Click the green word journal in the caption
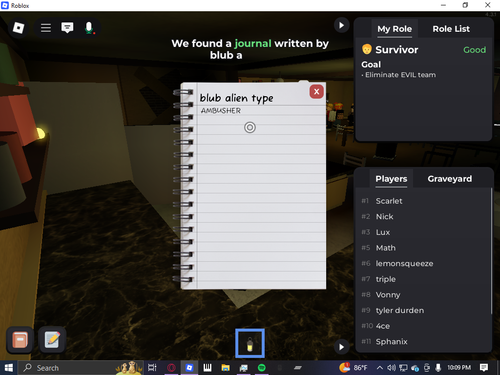This screenshot has width=500, height=375. click(253, 43)
